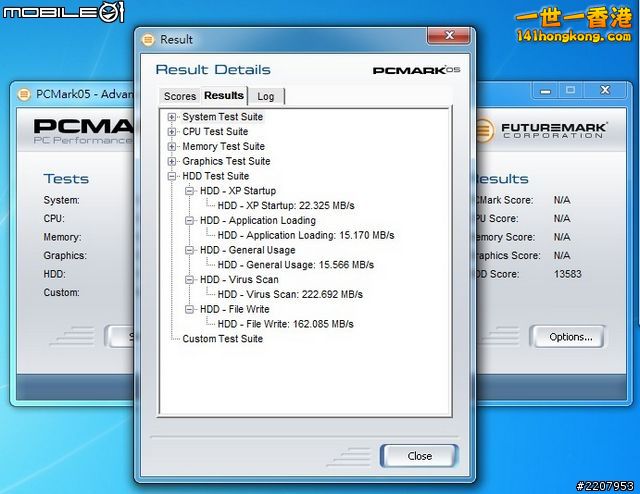Expand the CPU Test Suite node

coord(172,132)
